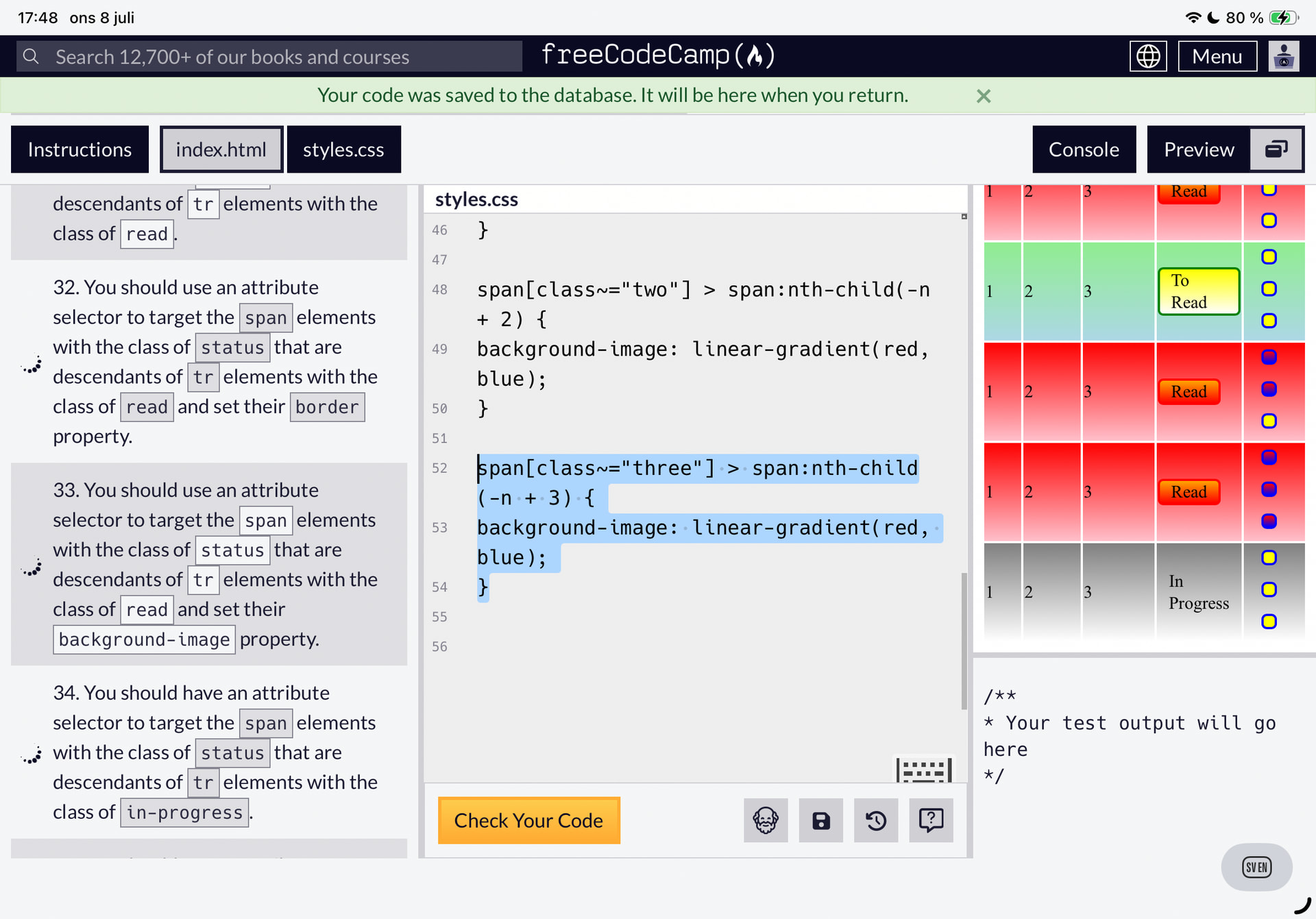
Task: Switch to the styles.css tab
Action: [x=343, y=149]
